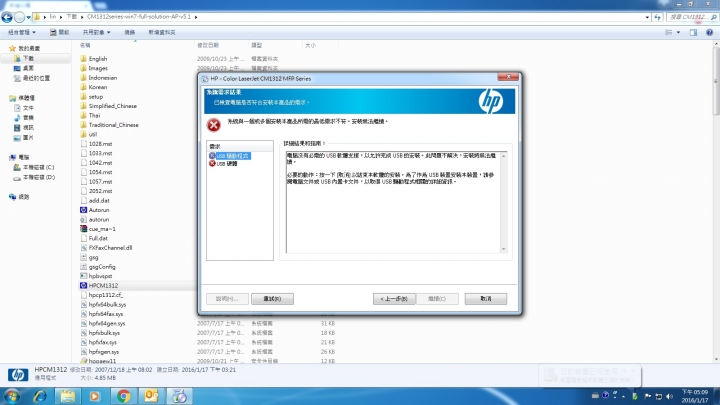Expand breadcrumb arrow after CM1312series folder name
This screenshot has height=405, width=720.
pos(196,17)
